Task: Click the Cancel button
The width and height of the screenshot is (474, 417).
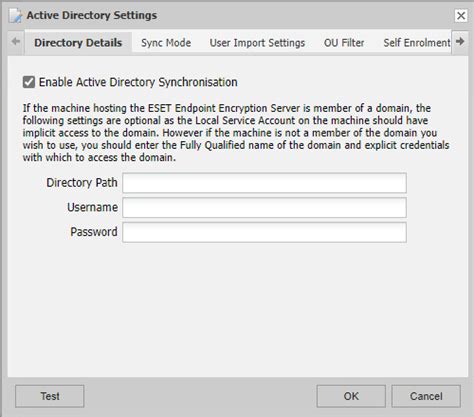Action: tap(426, 396)
